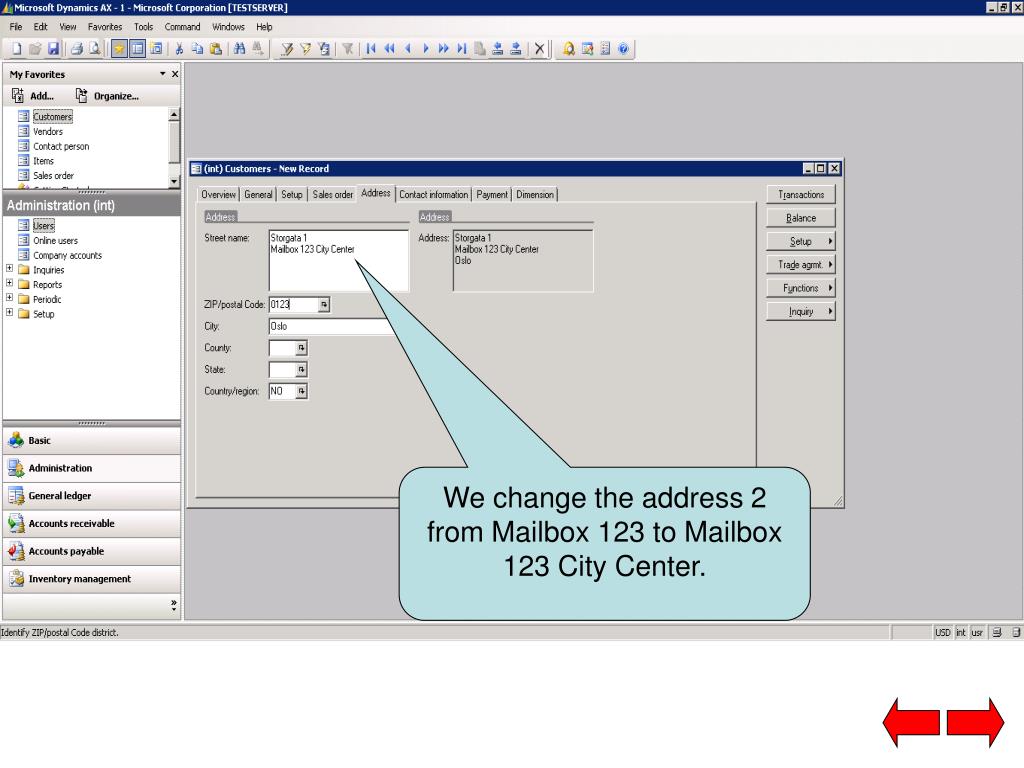Toggle the navigation pane toolbar icon

pos(137,48)
